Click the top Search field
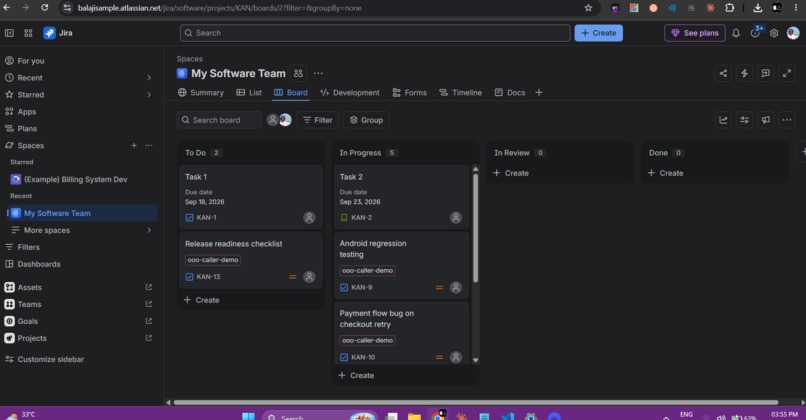 coord(375,33)
